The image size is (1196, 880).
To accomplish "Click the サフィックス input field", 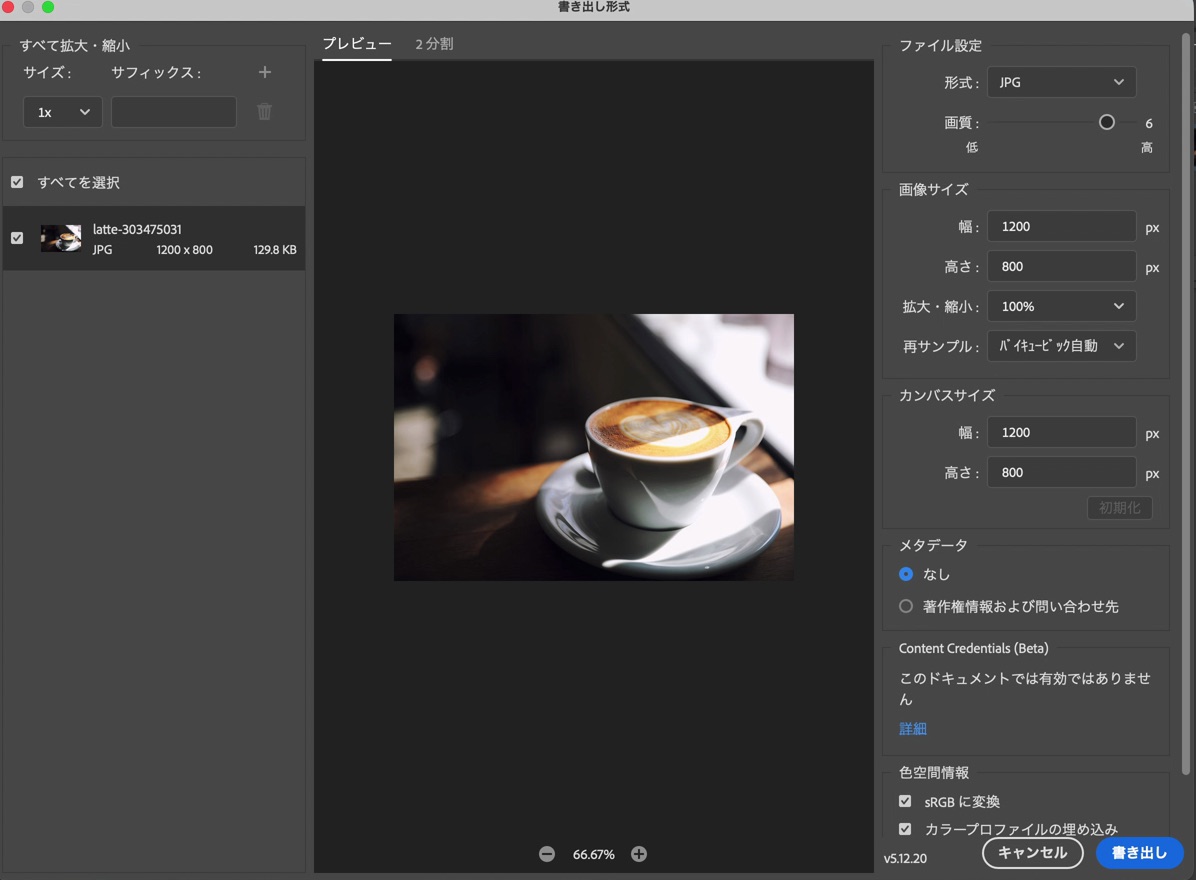I will tap(174, 112).
